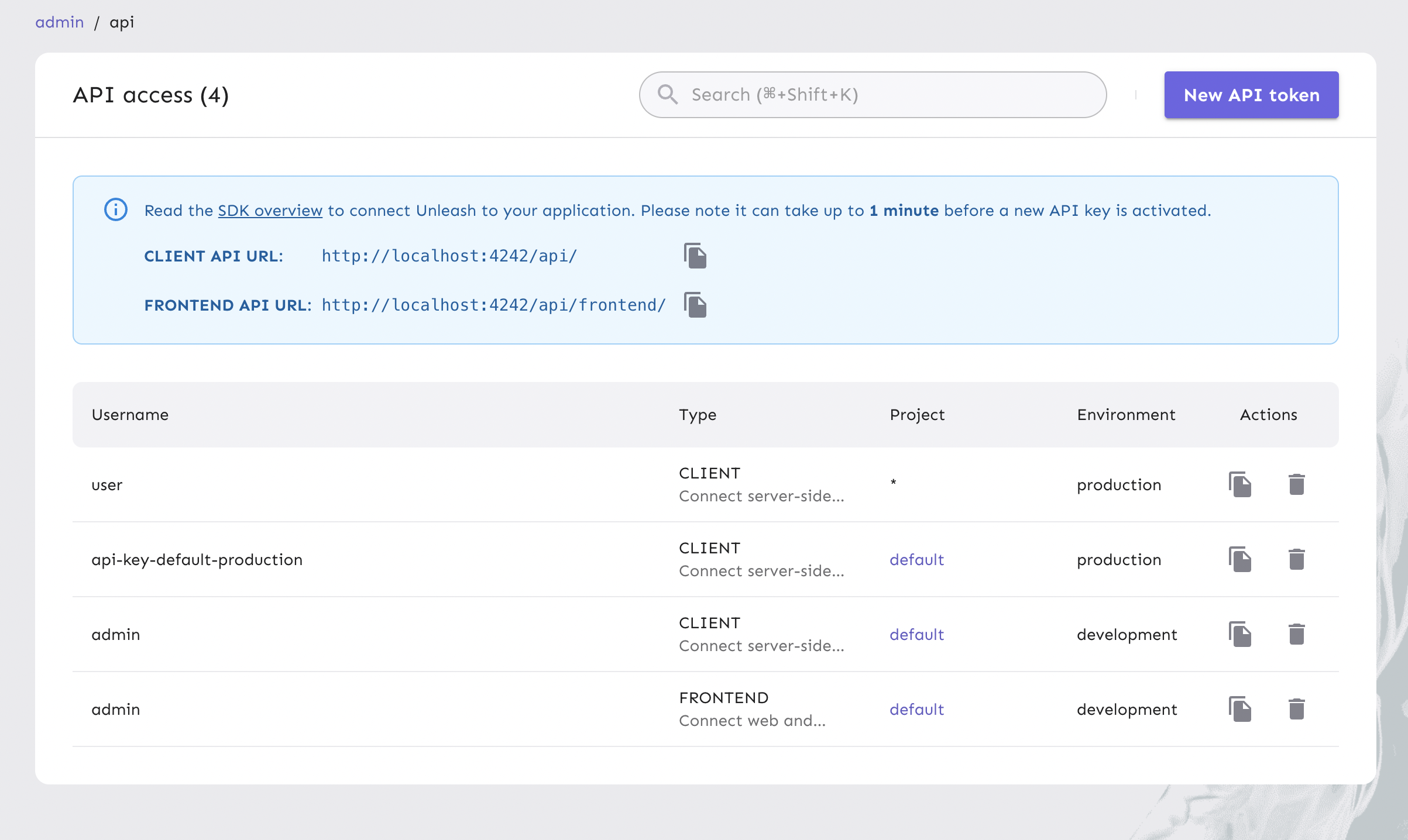Click the info icon in the banner
Viewport: 1408px width, 840px height.
[116, 209]
